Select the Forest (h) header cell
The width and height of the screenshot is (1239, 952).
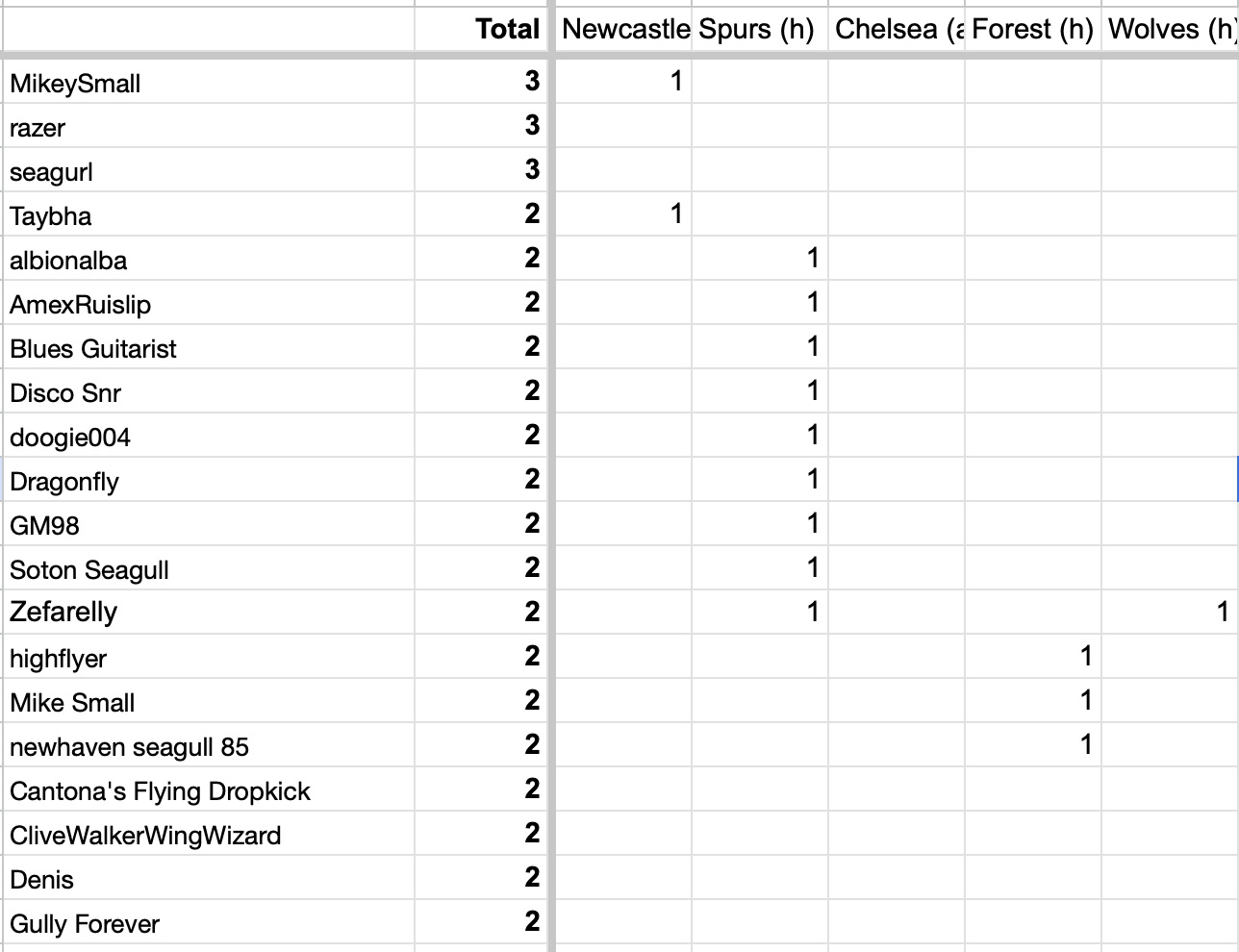(1033, 29)
